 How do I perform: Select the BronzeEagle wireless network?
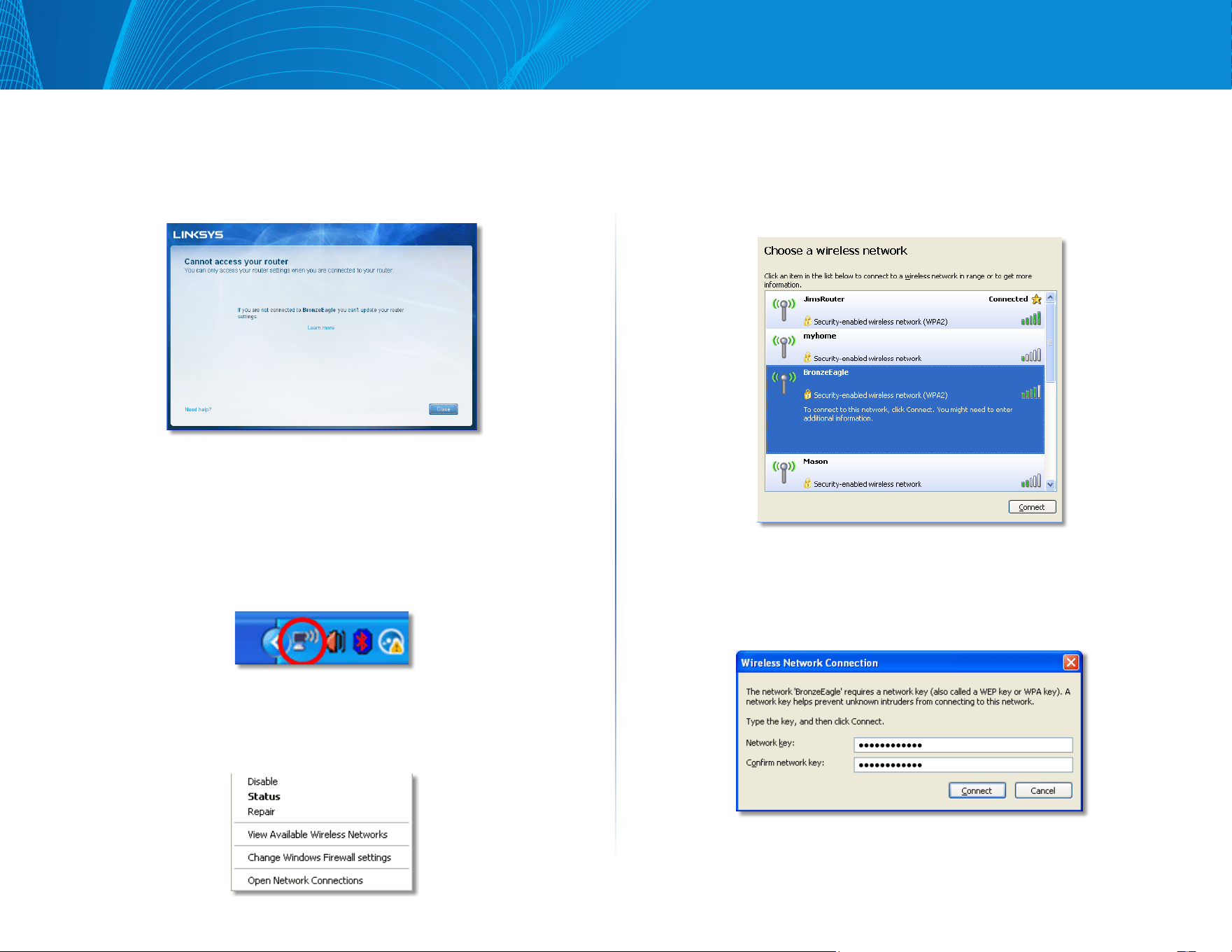coord(905,409)
